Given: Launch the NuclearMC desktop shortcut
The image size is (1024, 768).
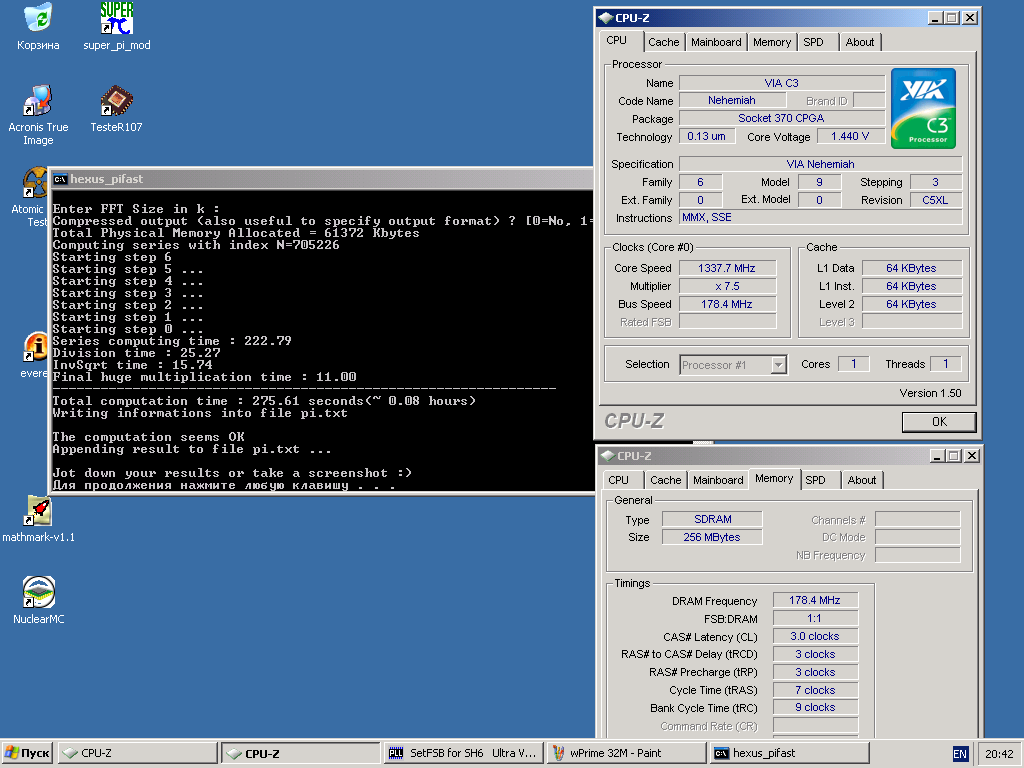Looking at the screenshot, I should (39, 592).
